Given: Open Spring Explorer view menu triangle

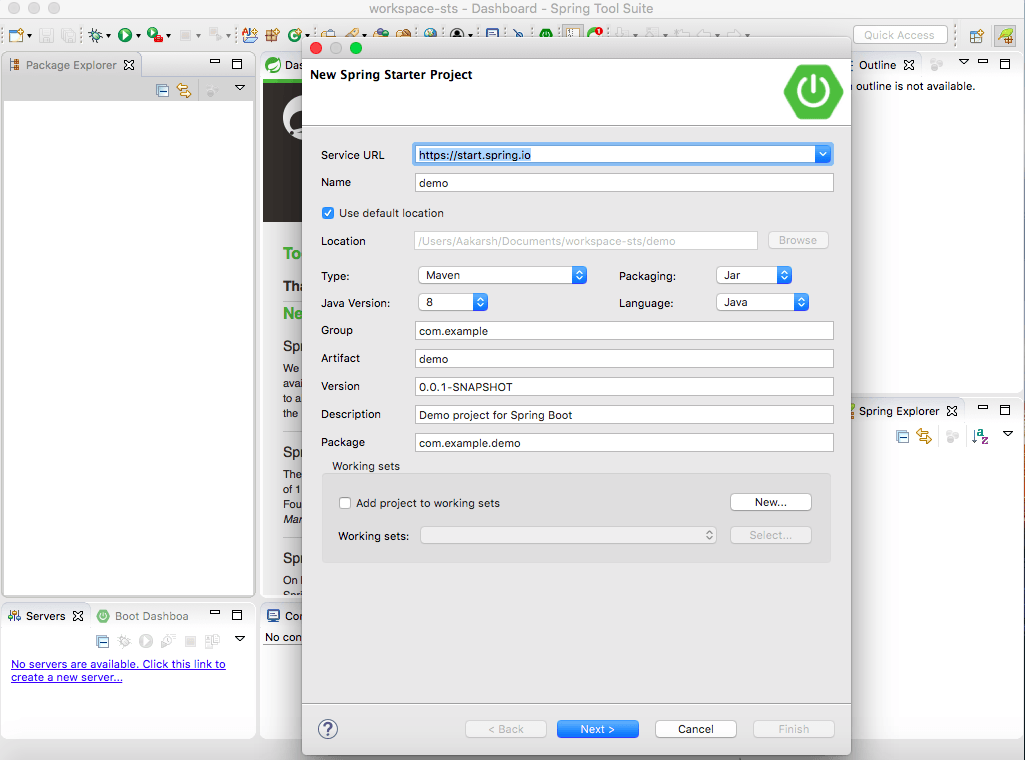Looking at the screenshot, I should pyautogui.click(x=1008, y=434).
